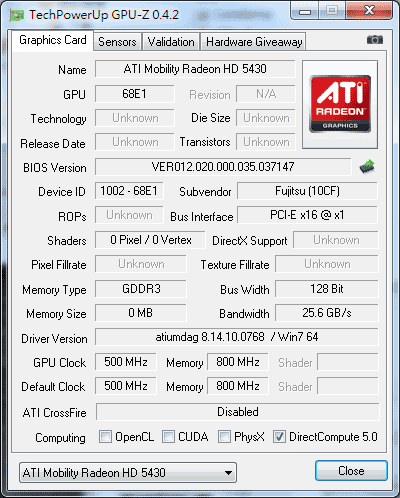
Task: Click the Technology field Unknown
Action: (134, 118)
